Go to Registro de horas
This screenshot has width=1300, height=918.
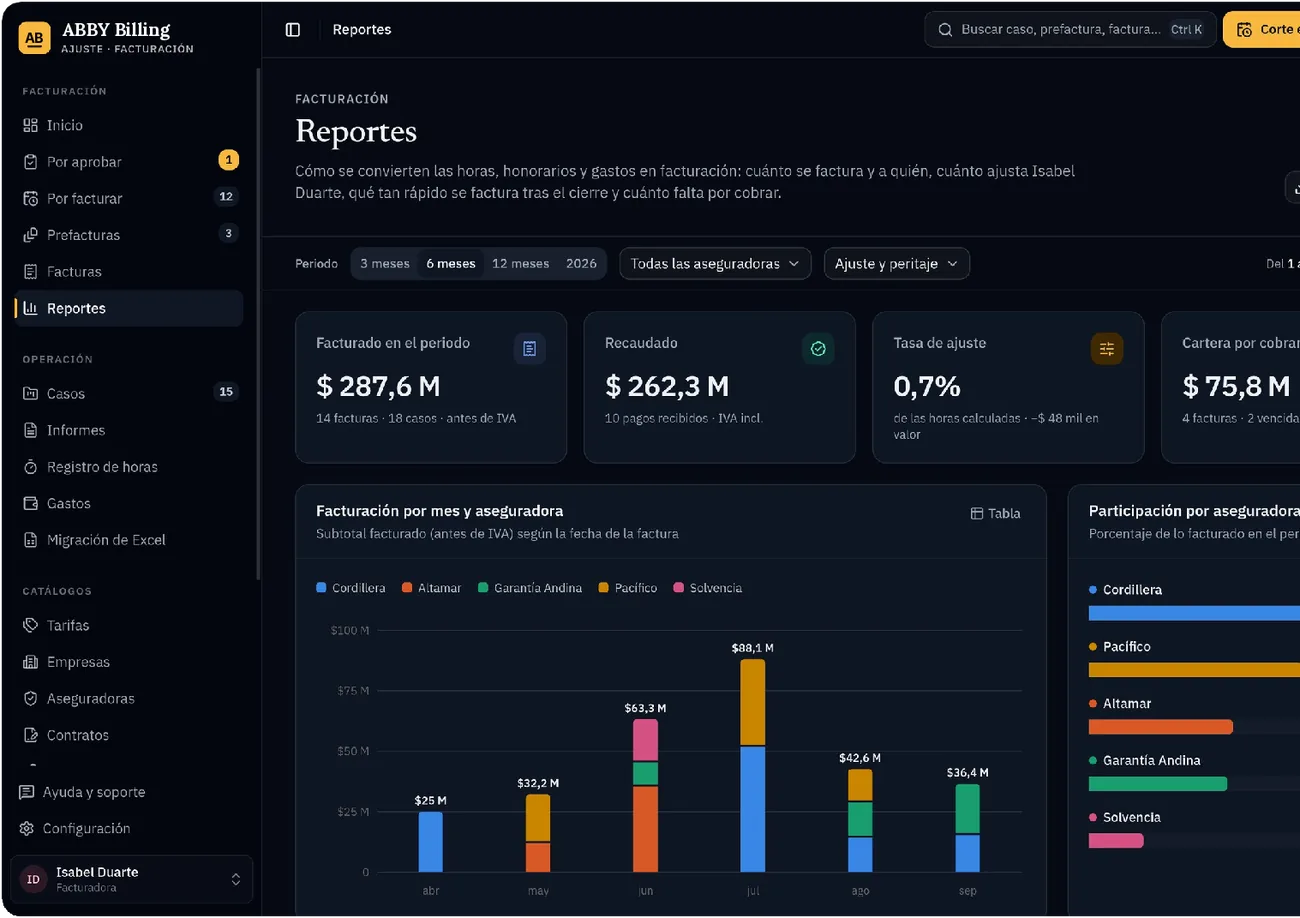tap(129, 467)
